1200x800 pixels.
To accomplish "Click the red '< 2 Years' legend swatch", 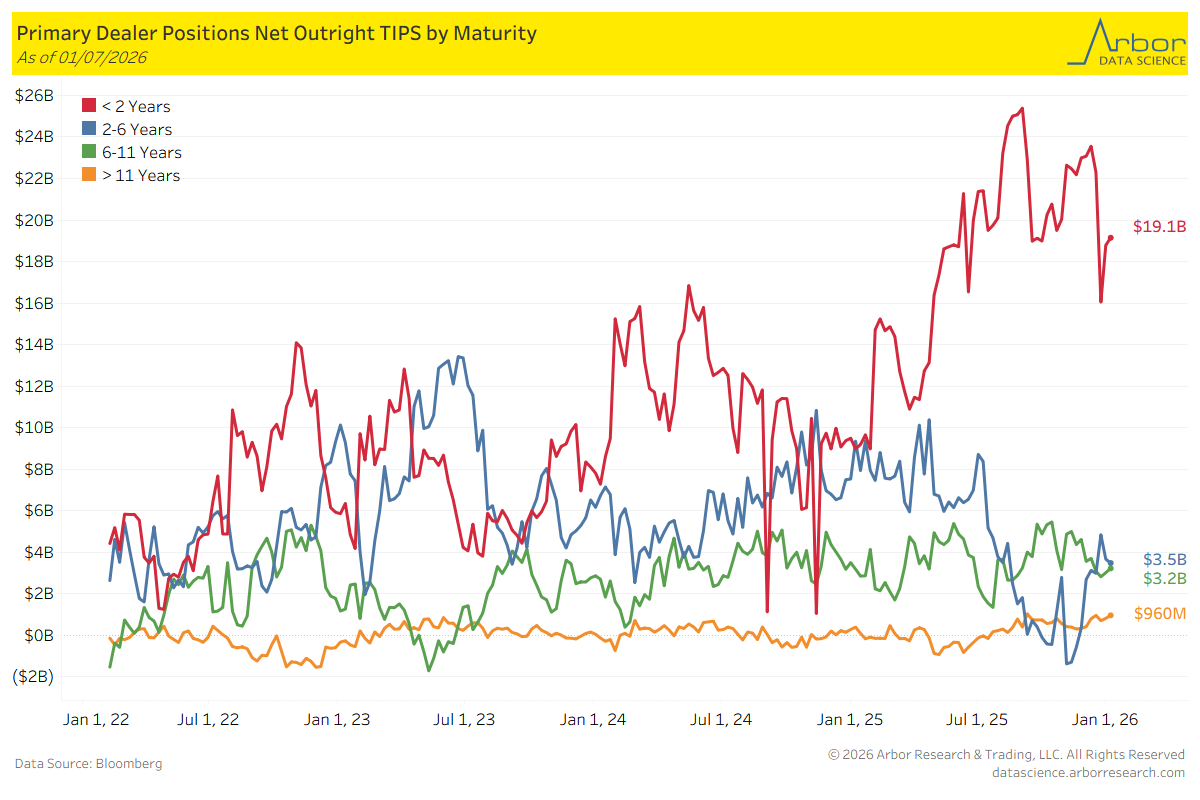I will (88, 106).
